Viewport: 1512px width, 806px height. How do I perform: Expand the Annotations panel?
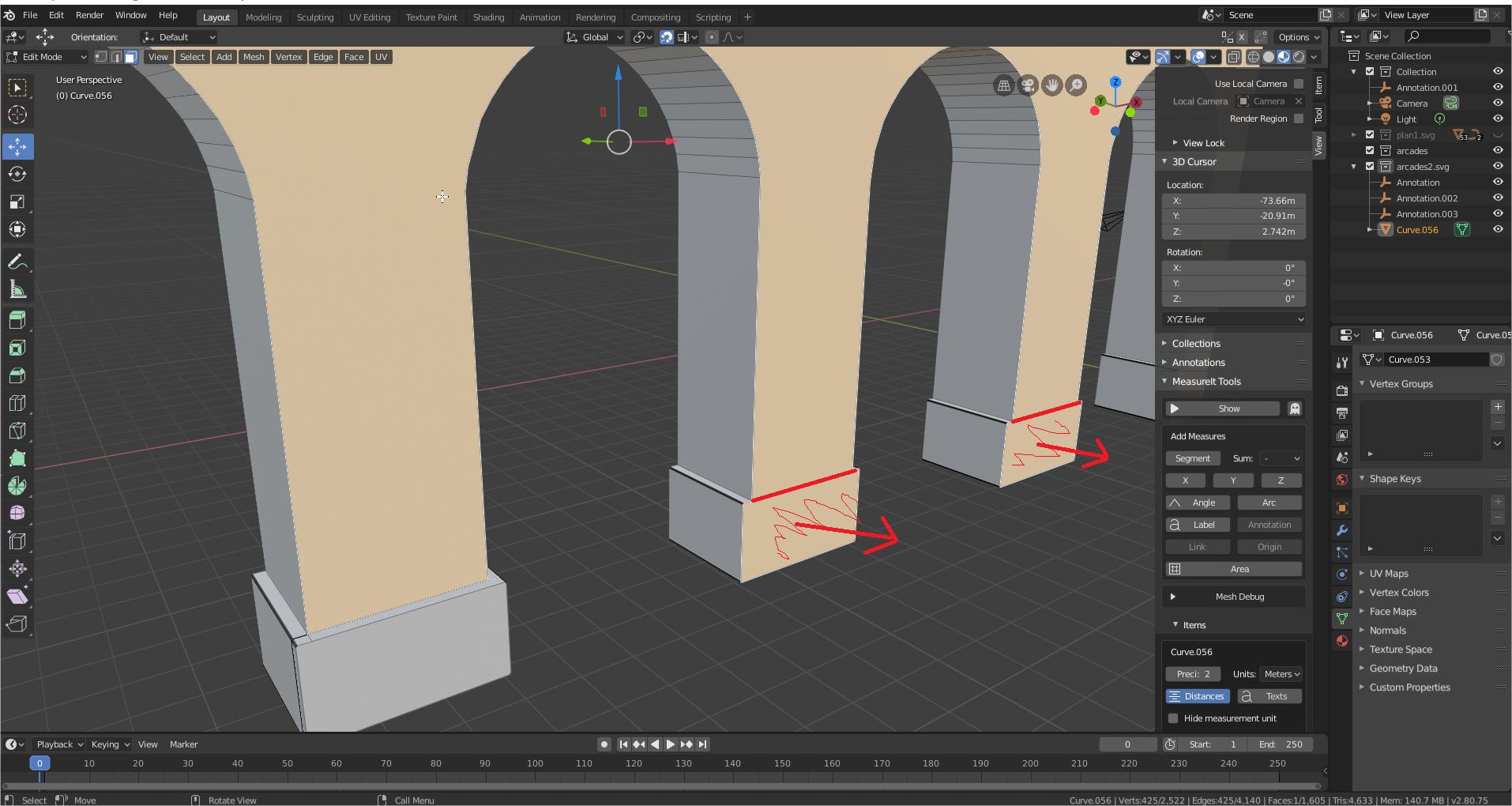point(1198,363)
